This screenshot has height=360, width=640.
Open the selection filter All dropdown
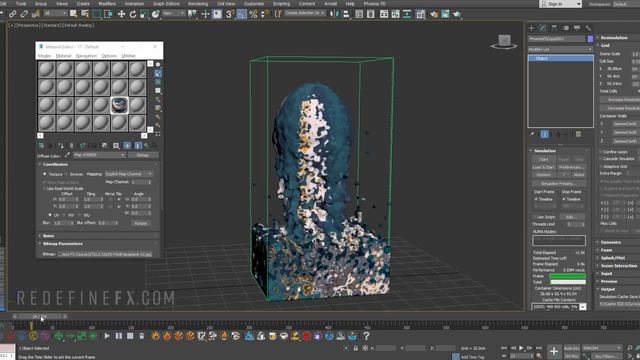click(x=55, y=13)
